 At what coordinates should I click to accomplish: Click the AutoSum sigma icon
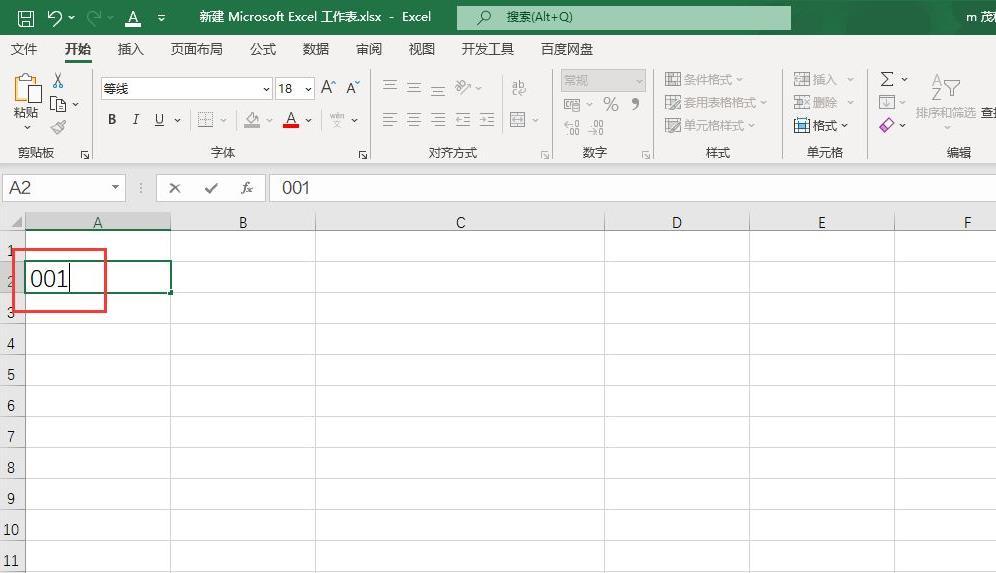tap(887, 79)
